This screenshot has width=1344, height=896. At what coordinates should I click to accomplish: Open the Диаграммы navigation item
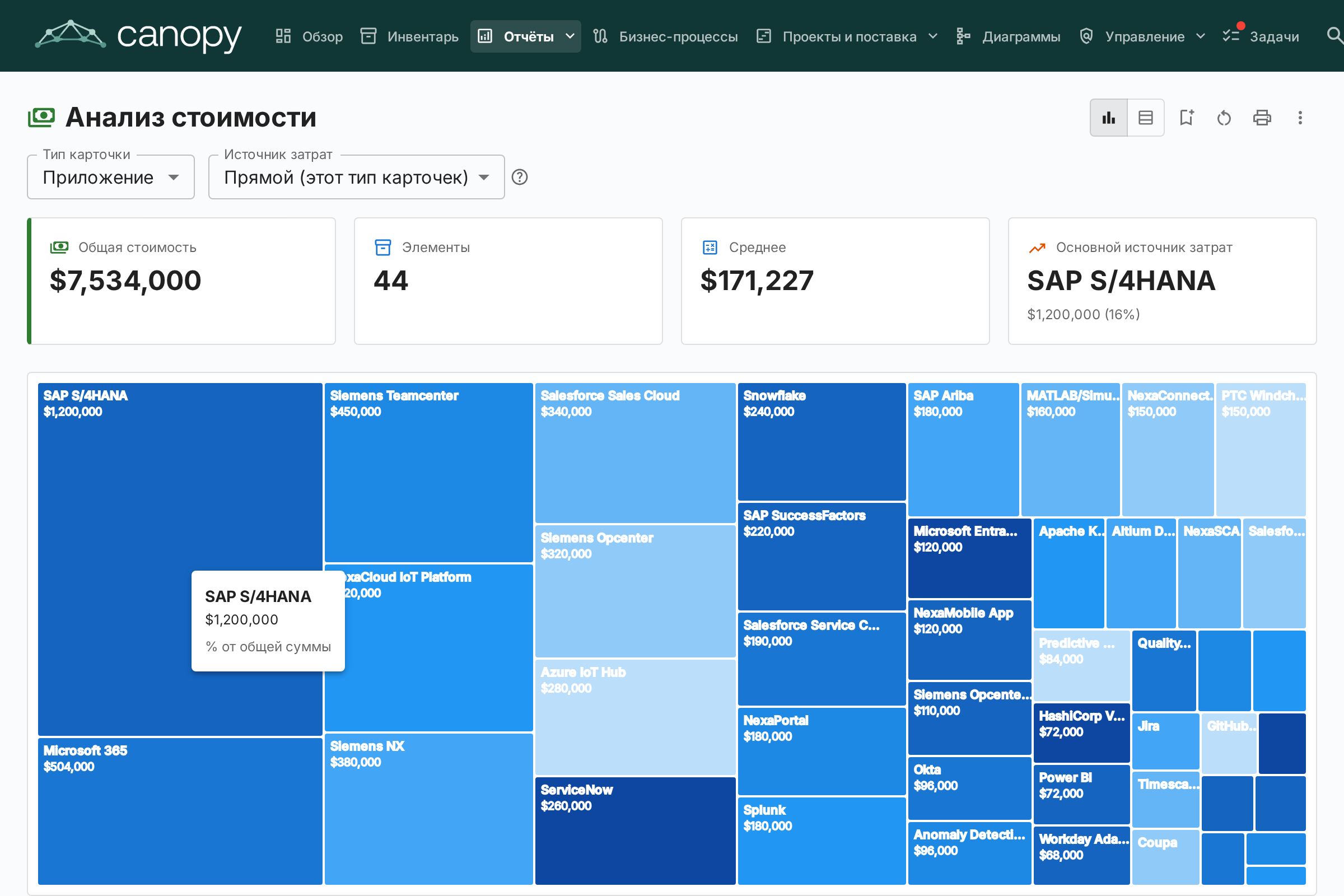1009,36
